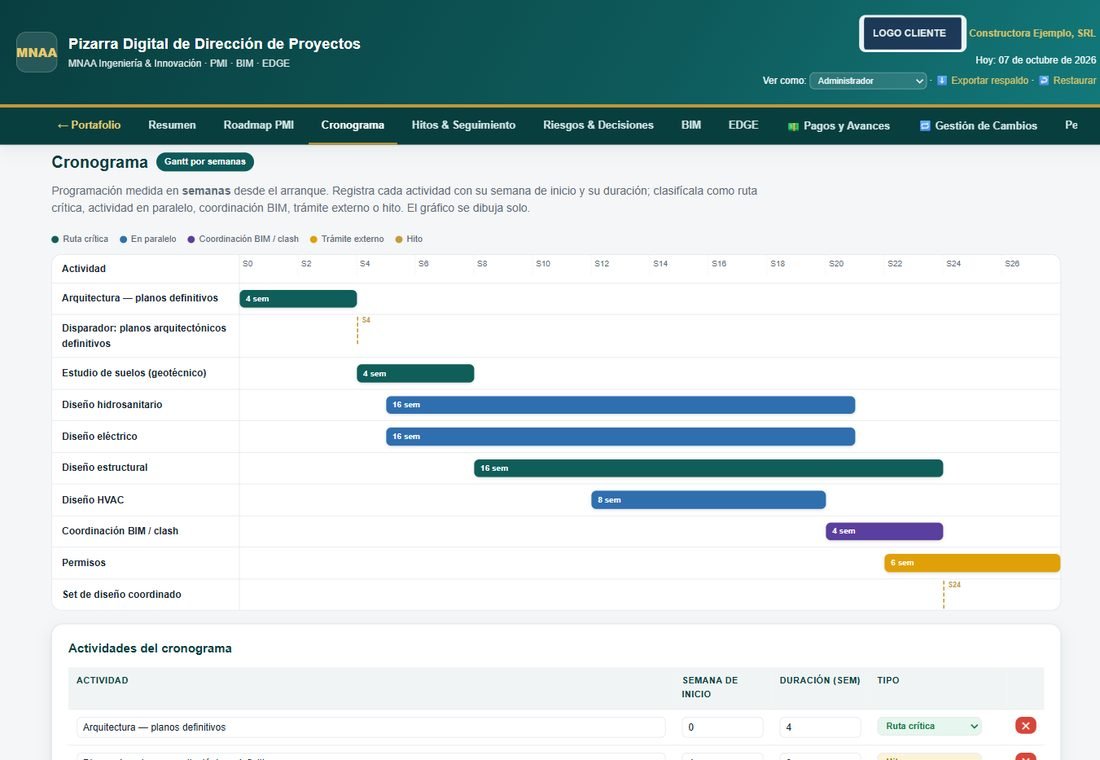Go back to Portafolio

[x=88, y=125]
